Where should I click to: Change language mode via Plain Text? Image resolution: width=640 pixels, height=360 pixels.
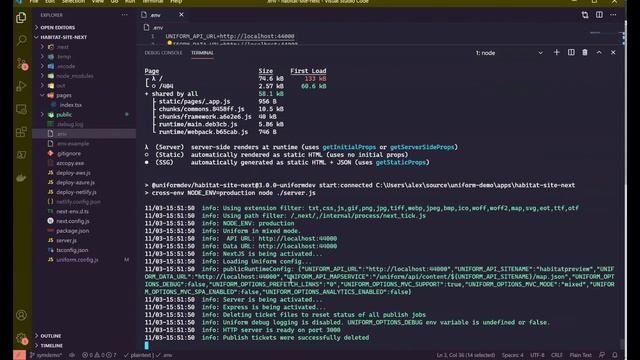pos(580,355)
